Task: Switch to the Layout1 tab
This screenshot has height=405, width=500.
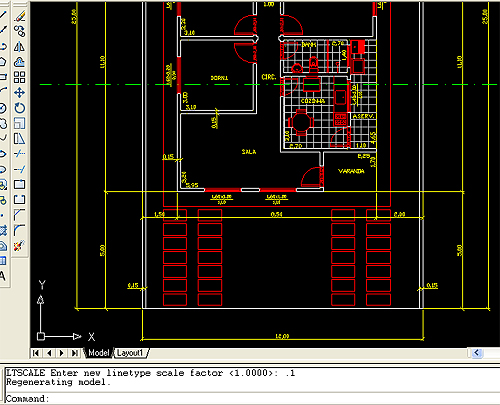Action: [x=130, y=353]
